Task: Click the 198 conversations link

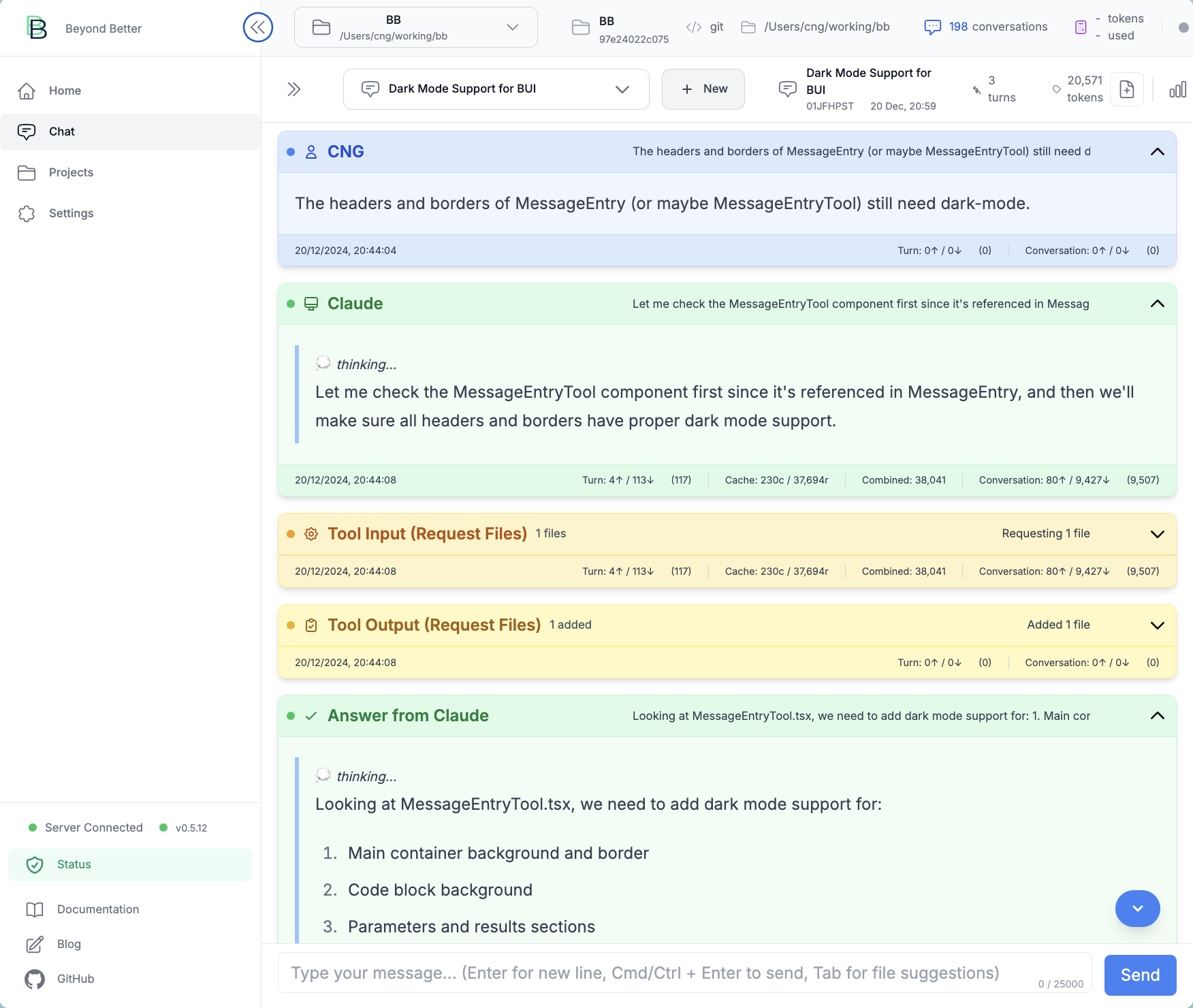Action: [998, 27]
